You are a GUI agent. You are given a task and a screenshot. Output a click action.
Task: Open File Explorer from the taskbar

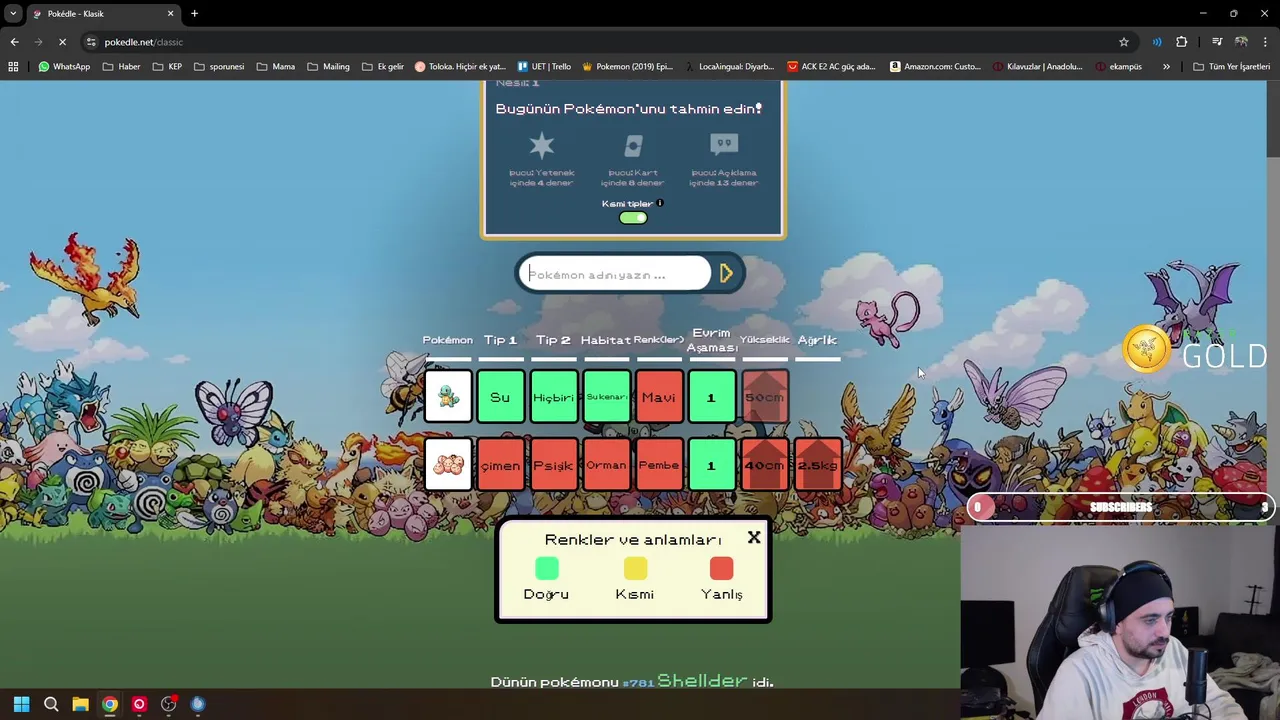pyautogui.click(x=80, y=704)
